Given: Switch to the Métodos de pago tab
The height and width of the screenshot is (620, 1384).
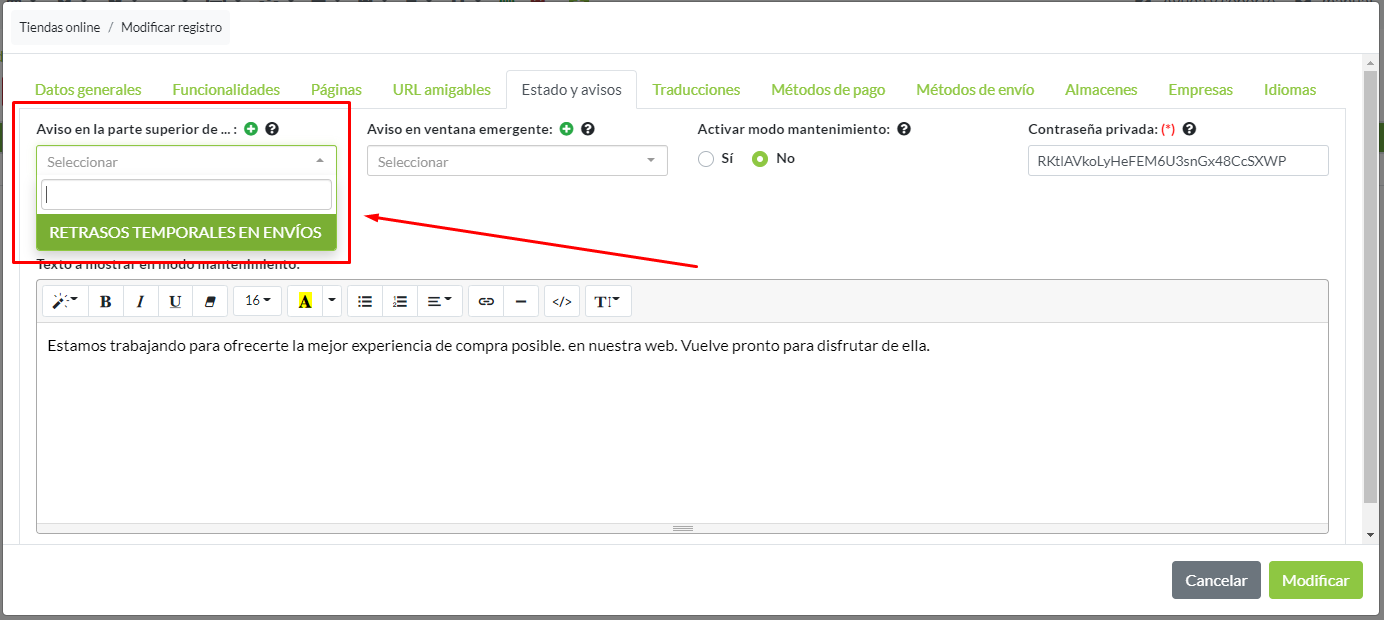Looking at the screenshot, I should point(828,89).
